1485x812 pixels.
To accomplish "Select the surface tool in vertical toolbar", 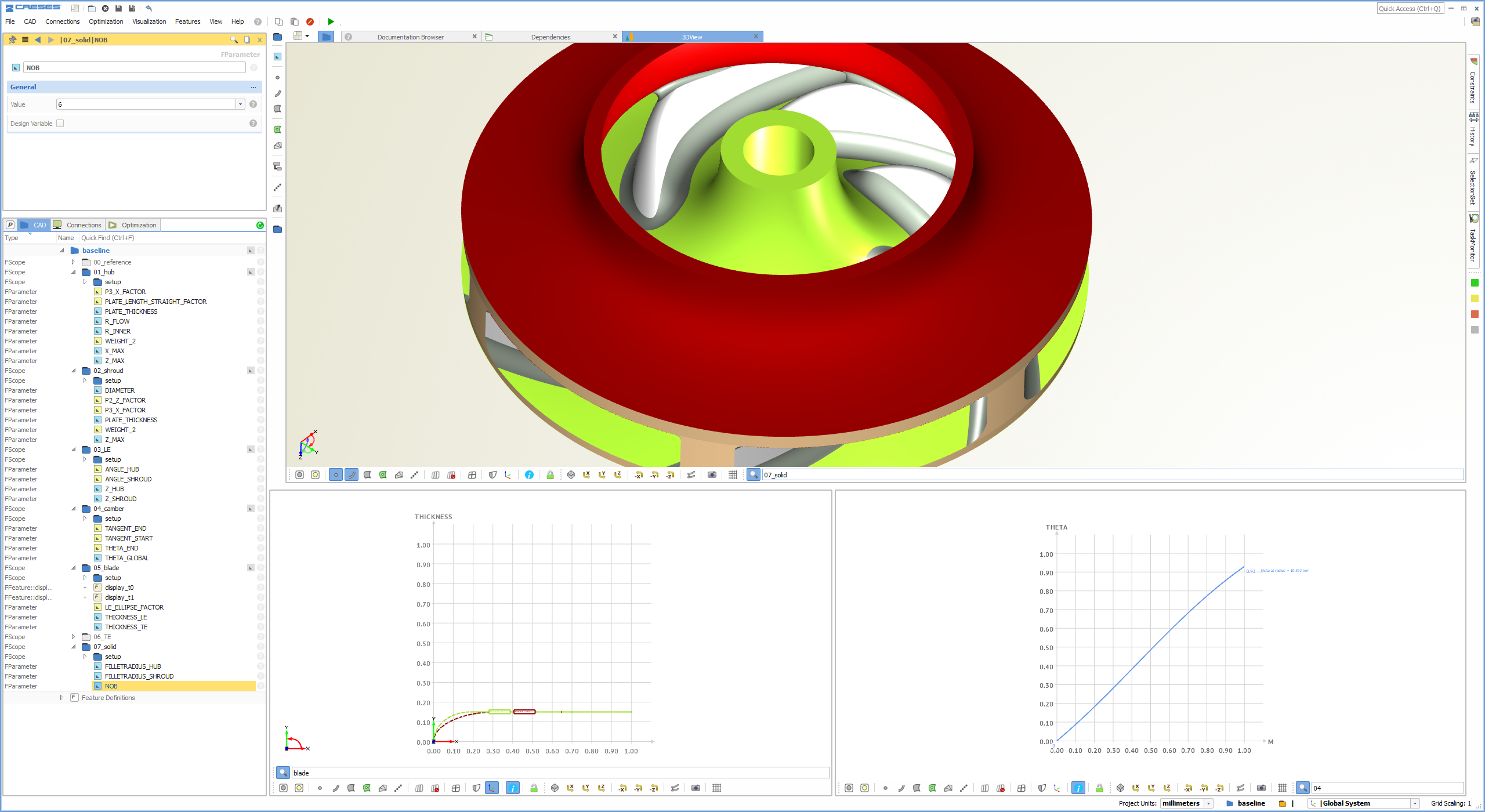I will [x=277, y=108].
